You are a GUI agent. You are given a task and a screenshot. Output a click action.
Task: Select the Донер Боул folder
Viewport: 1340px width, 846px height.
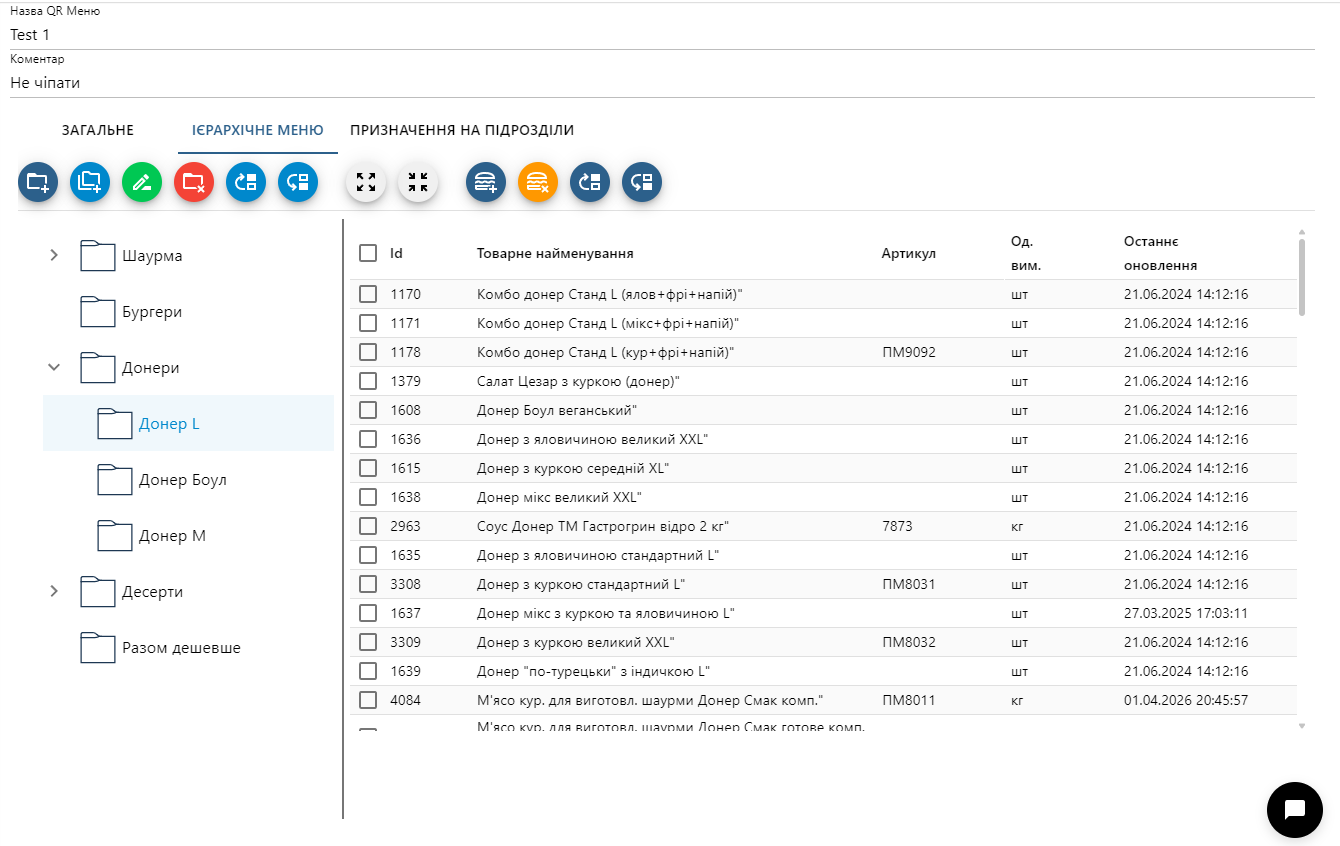(x=182, y=480)
